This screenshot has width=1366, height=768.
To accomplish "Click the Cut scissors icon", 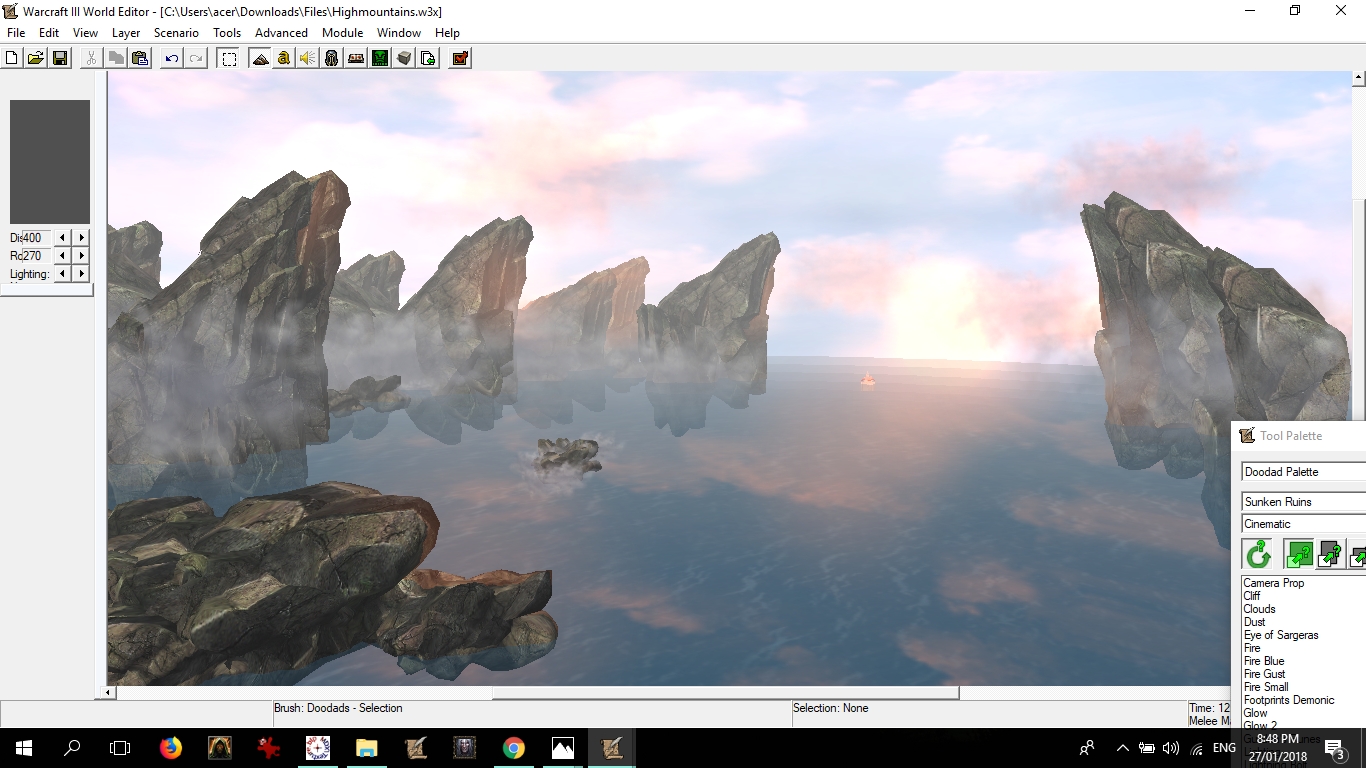I will point(92,58).
